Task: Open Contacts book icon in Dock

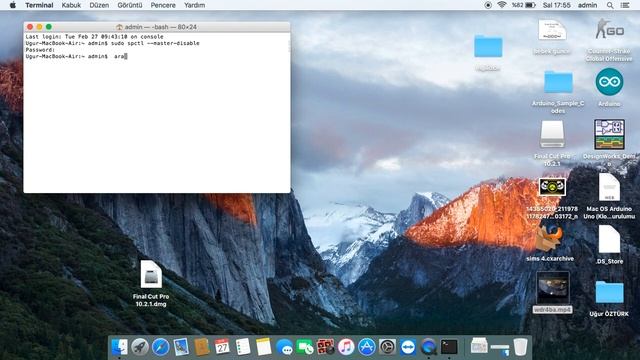Action: pyautogui.click(x=202, y=347)
